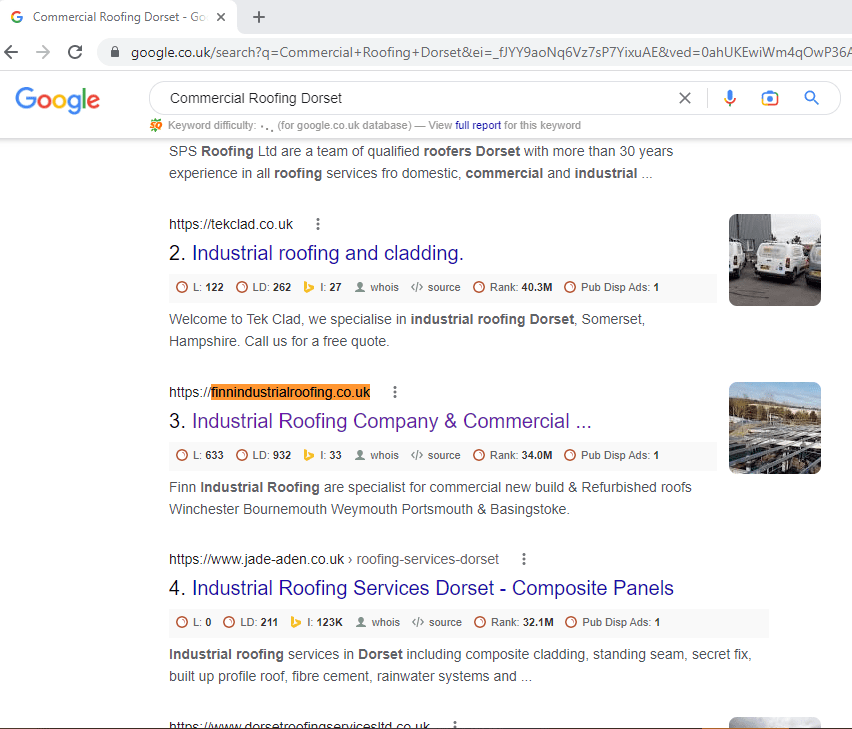Click Pub Disp Ads for jade-aden
The height and width of the screenshot is (729, 852).
[612, 623]
